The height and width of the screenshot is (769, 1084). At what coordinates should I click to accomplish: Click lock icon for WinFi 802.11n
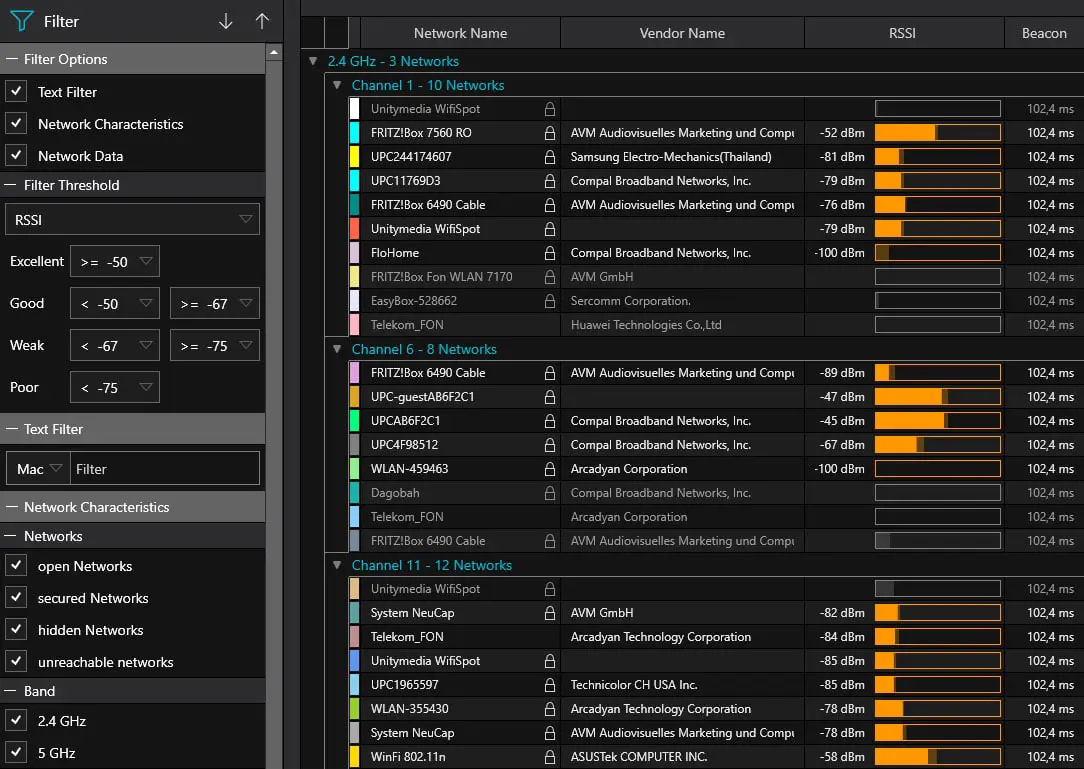(550, 757)
